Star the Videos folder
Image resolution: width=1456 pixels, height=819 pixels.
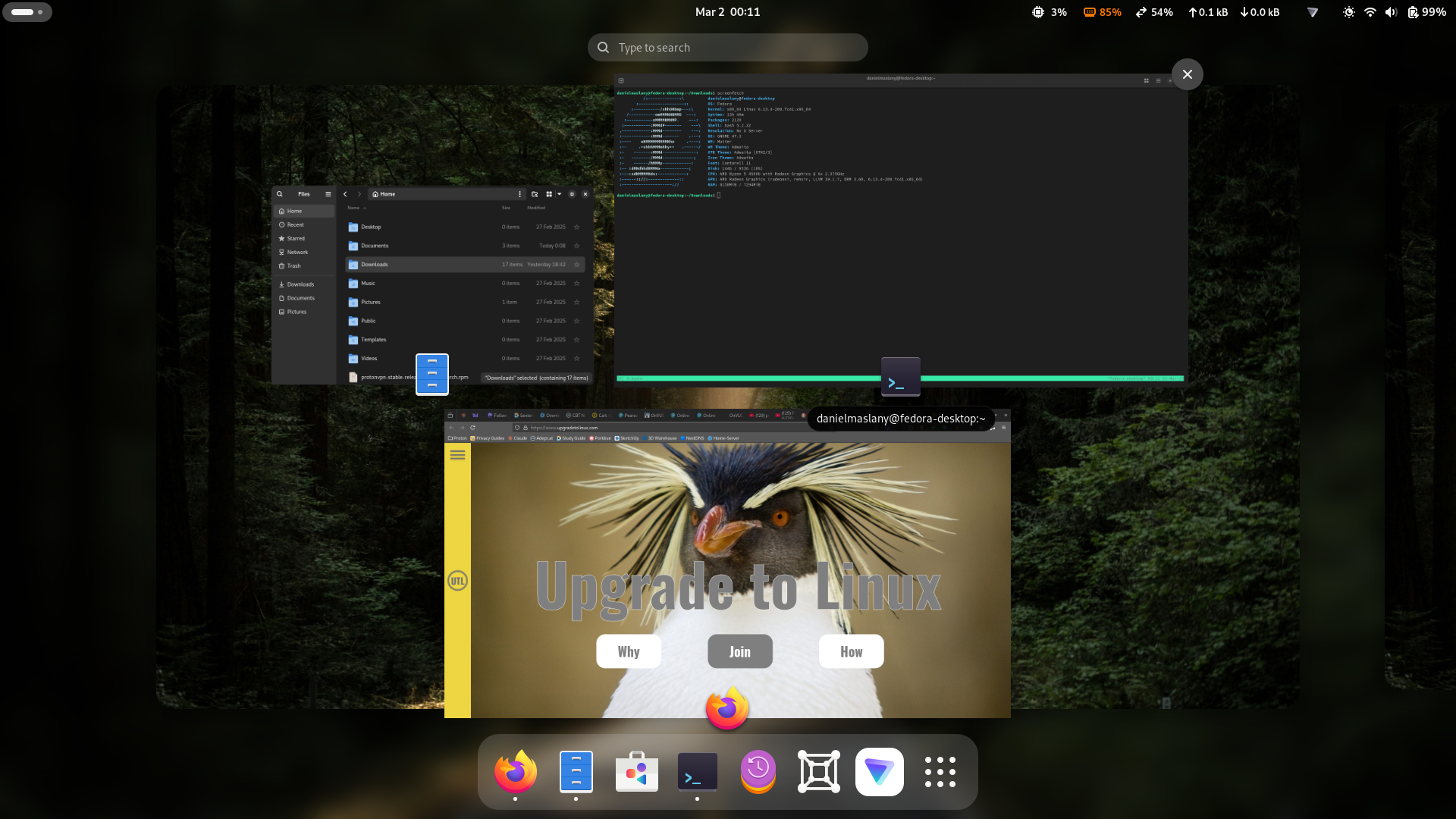point(576,359)
